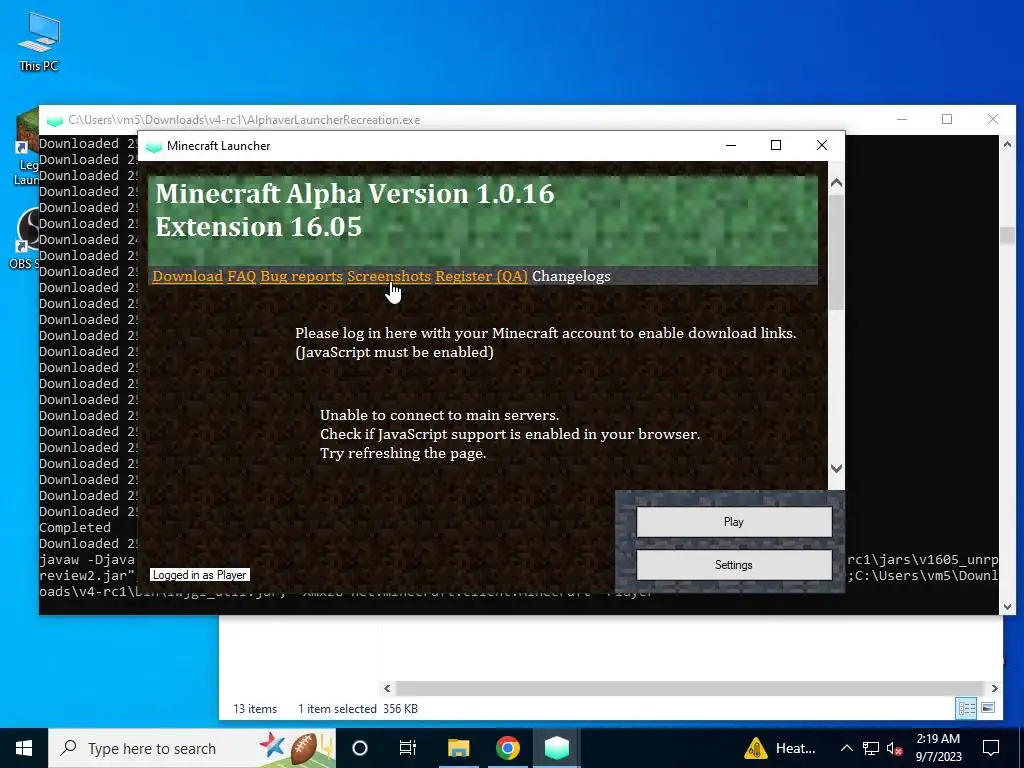Open the Register (QA) link
Screen dimensions: 1024x768
(481, 276)
